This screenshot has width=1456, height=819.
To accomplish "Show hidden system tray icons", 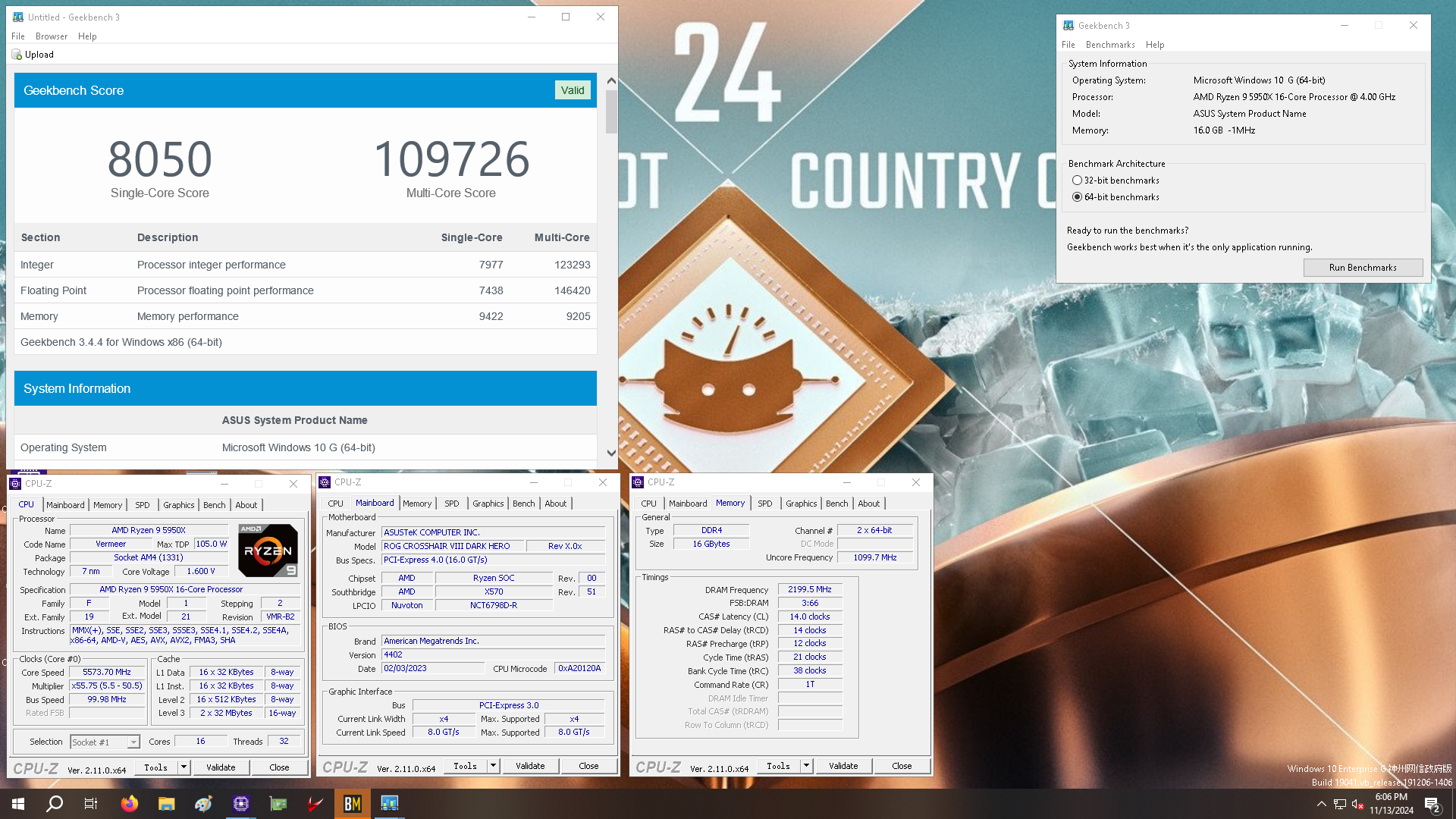I will (x=1322, y=804).
